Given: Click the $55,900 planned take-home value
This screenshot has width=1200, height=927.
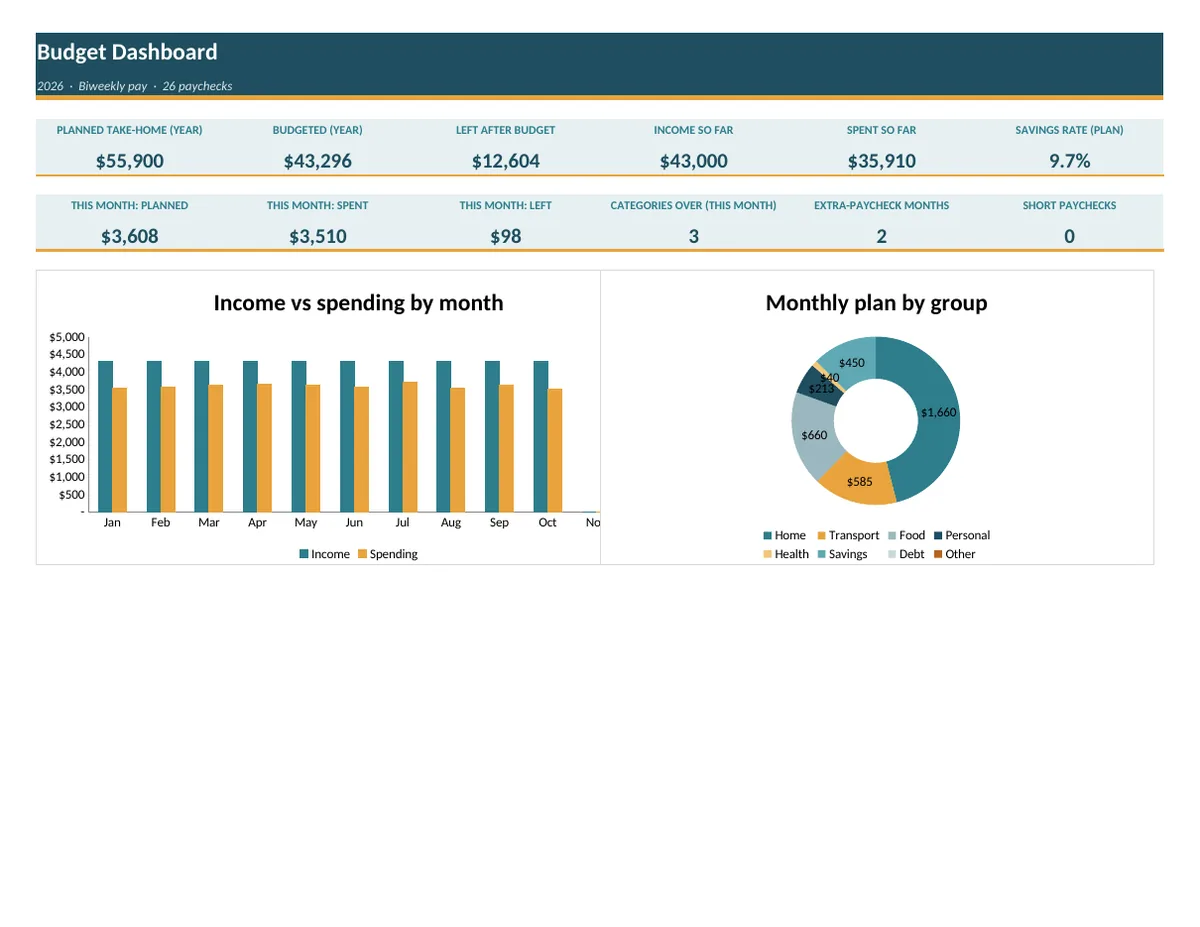Looking at the screenshot, I should pos(129,161).
